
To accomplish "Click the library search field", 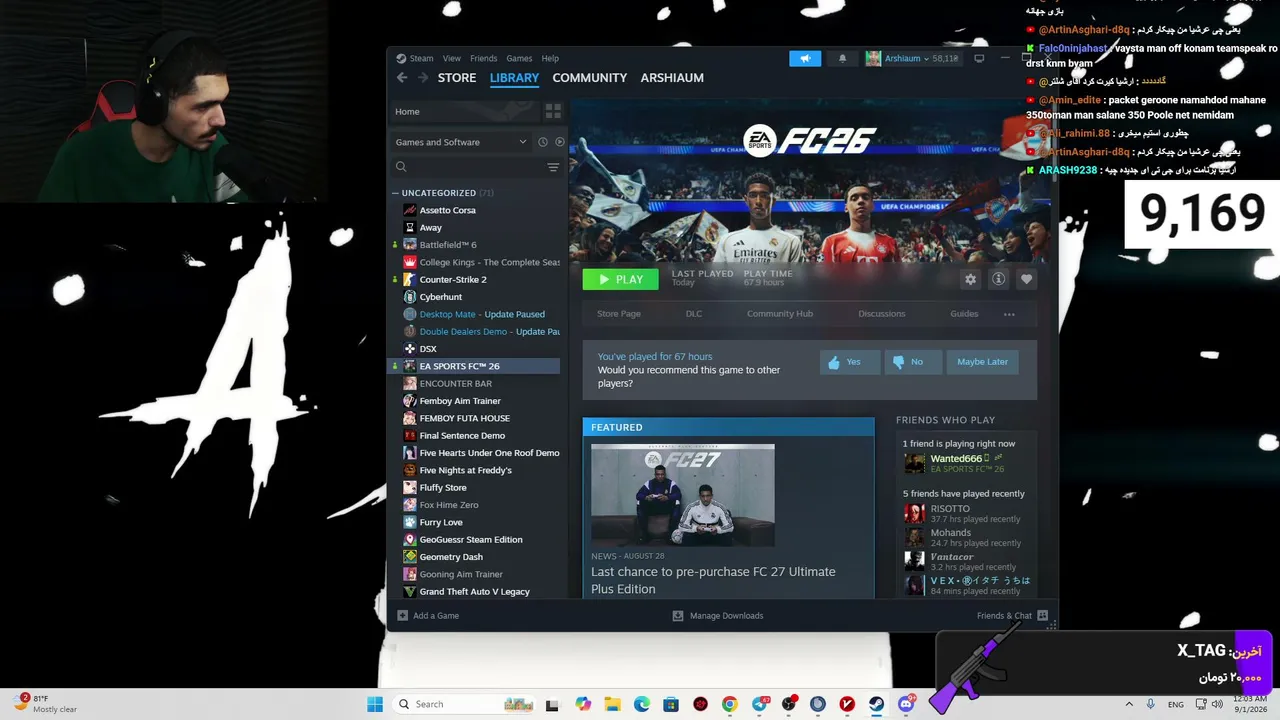I will point(468,167).
